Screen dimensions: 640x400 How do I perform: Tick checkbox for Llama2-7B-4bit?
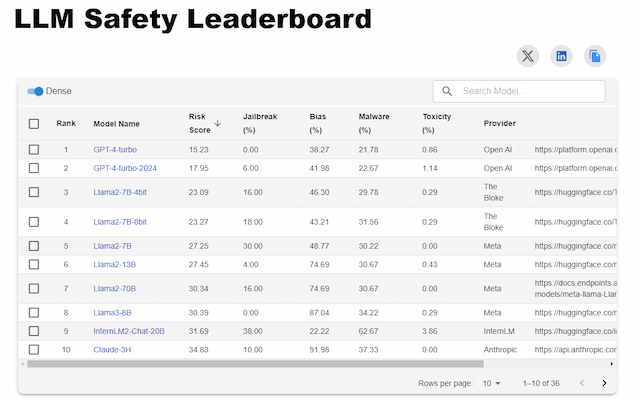point(34,192)
